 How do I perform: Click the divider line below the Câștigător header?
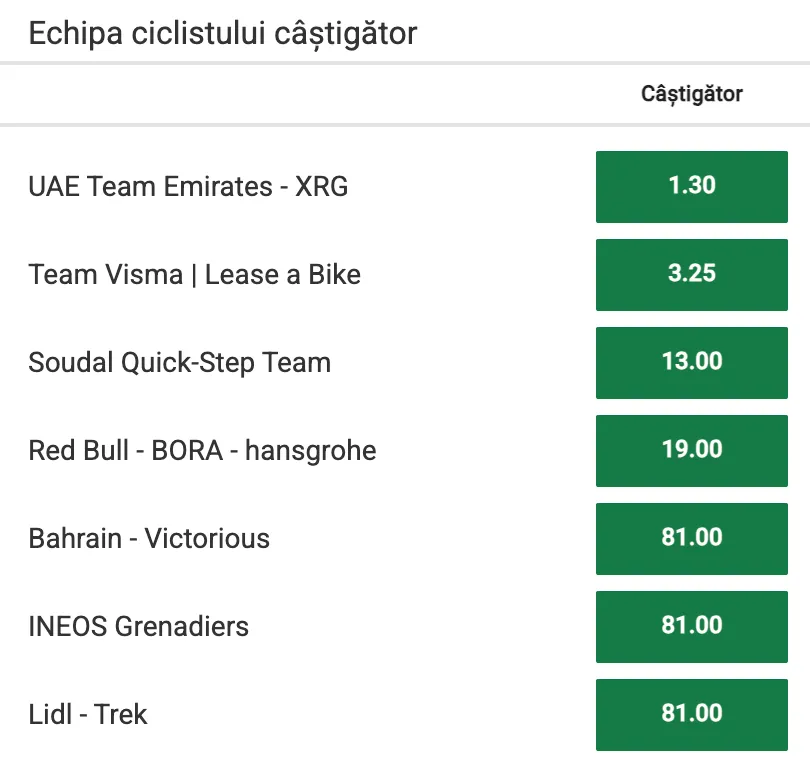point(405,124)
